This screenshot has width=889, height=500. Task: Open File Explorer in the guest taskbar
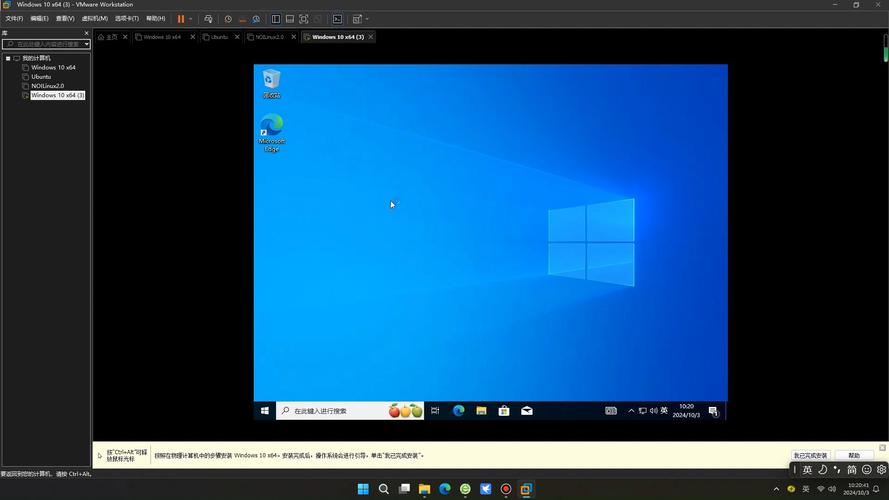pyautogui.click(x=481, y=410)
